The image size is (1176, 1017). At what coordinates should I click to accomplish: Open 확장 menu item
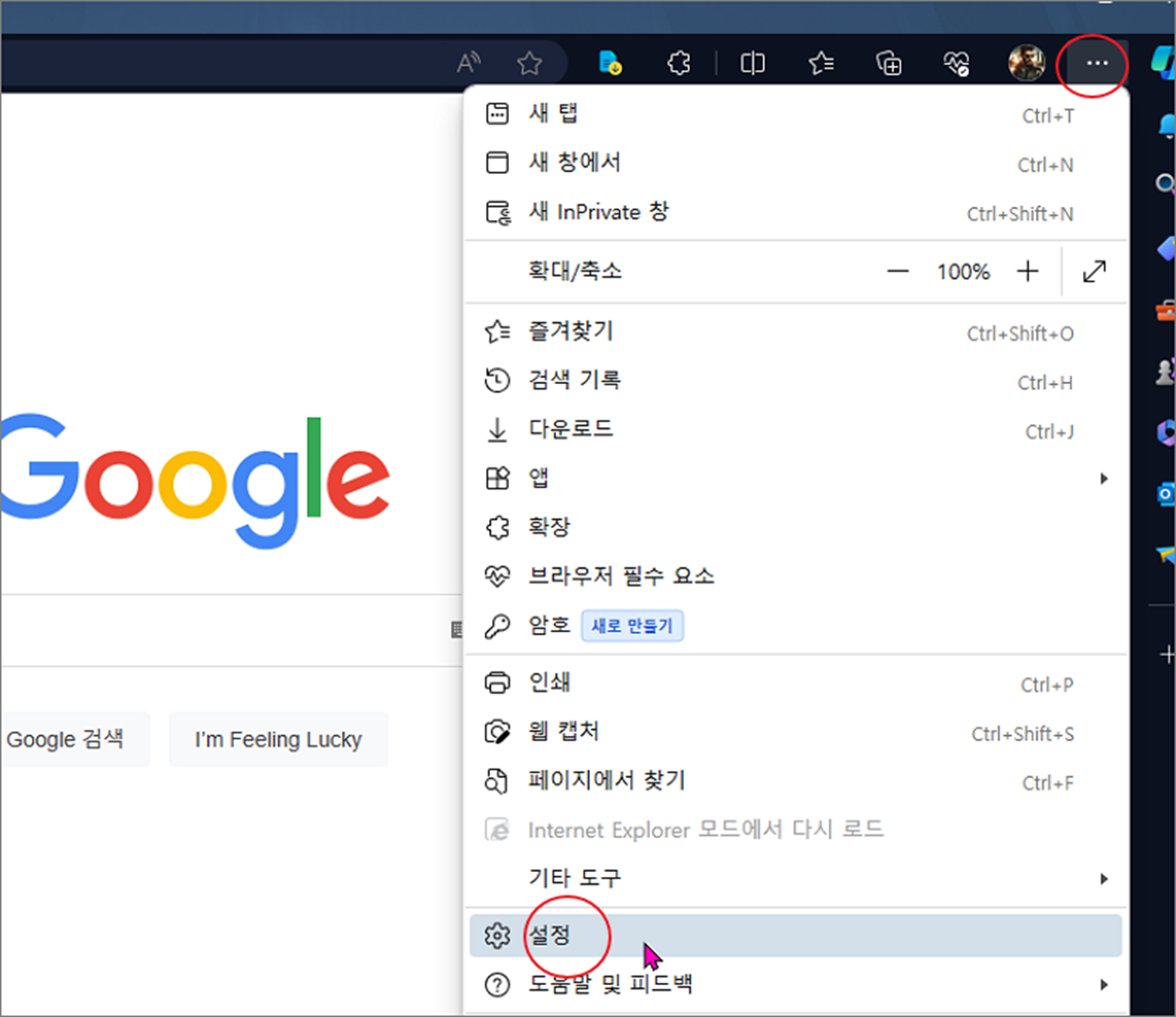coord(796,527)
